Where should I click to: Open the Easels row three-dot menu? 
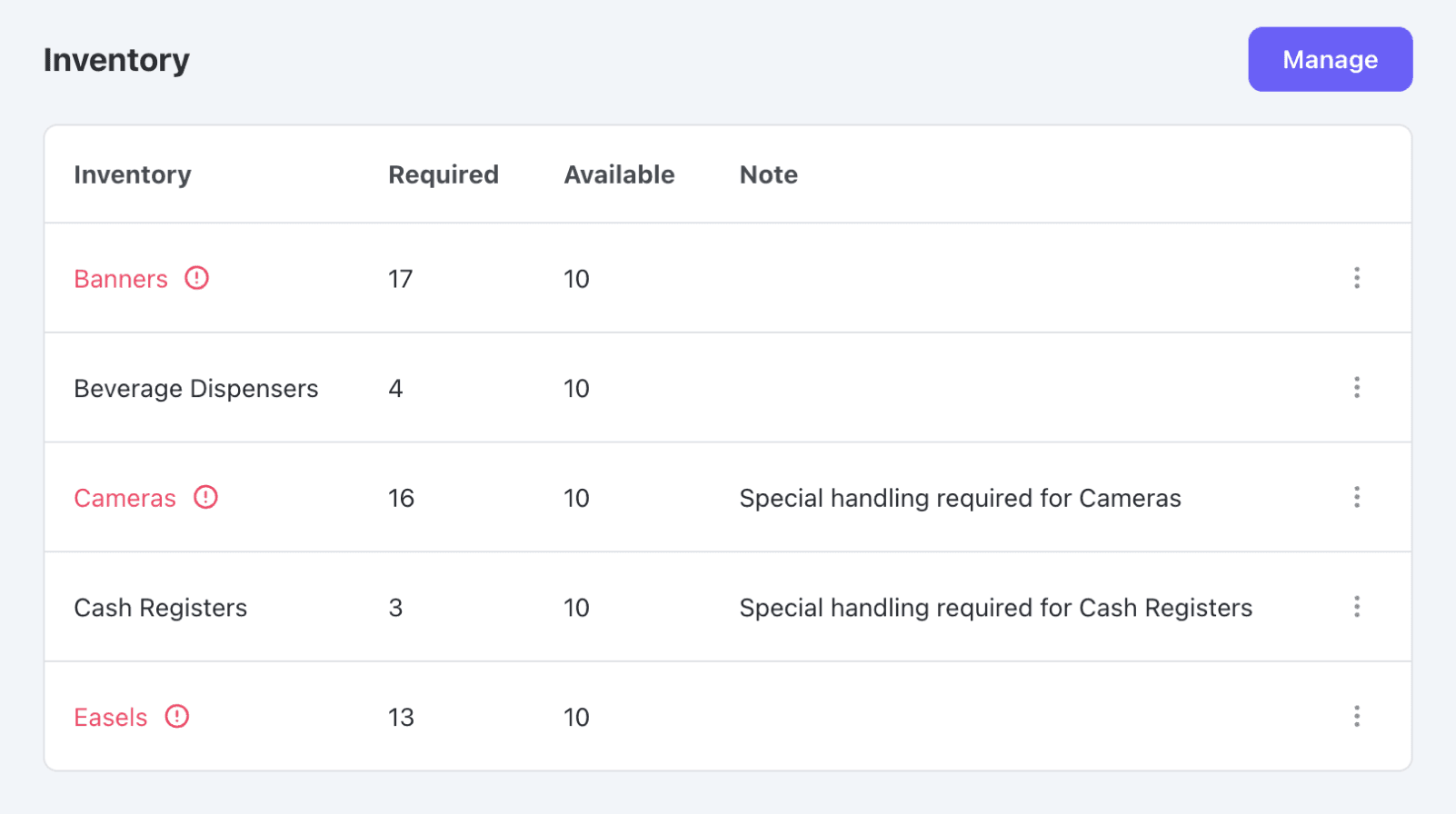(x=1356, y=717)
